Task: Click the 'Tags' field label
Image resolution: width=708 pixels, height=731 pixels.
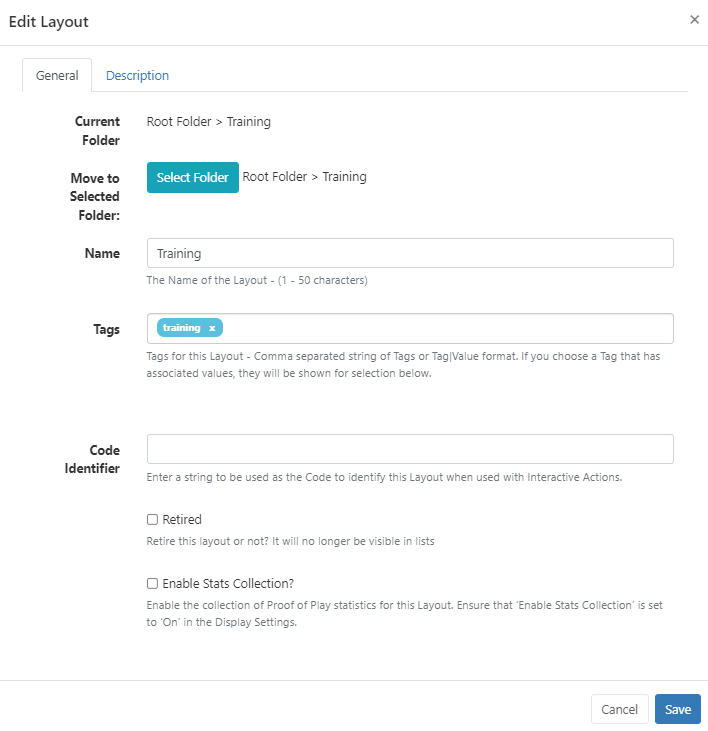Action: (105, 329)
